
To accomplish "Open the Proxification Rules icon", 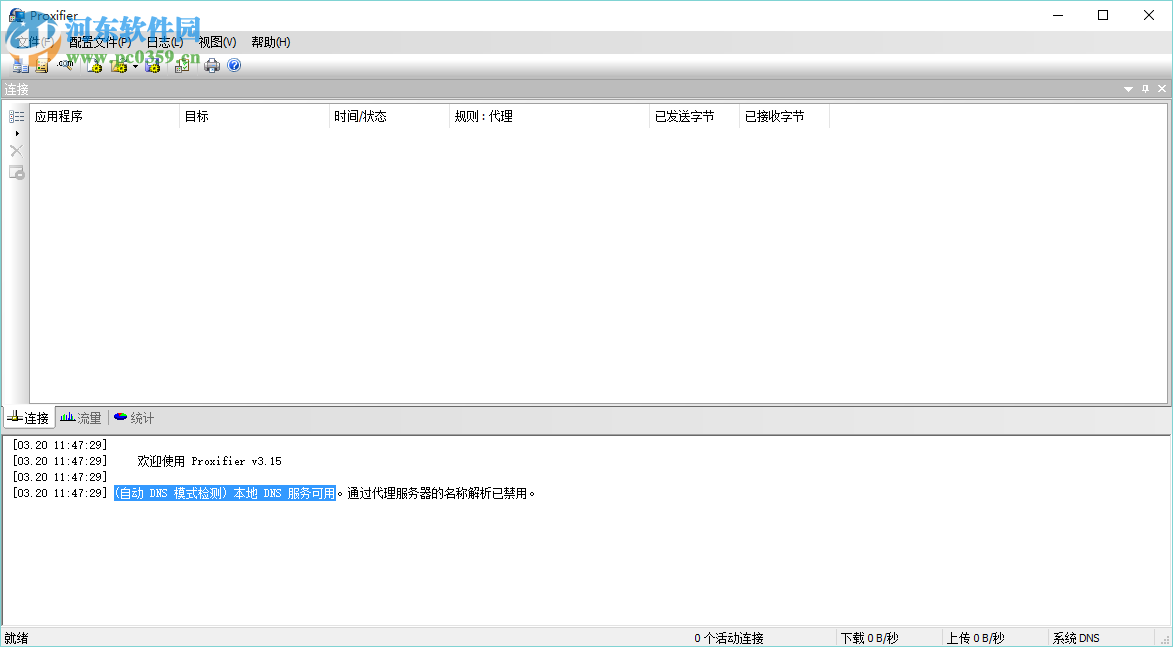I will point(43,65).
